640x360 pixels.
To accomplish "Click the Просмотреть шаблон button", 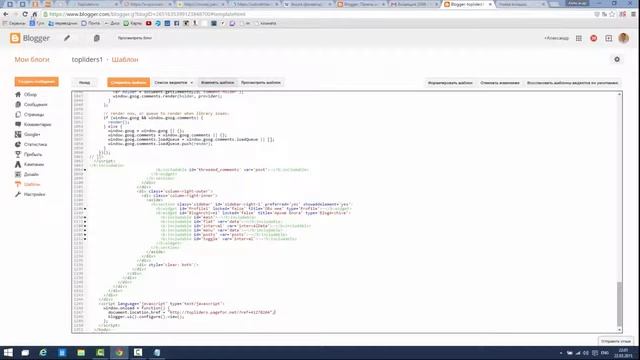I will tap(261, 82).
